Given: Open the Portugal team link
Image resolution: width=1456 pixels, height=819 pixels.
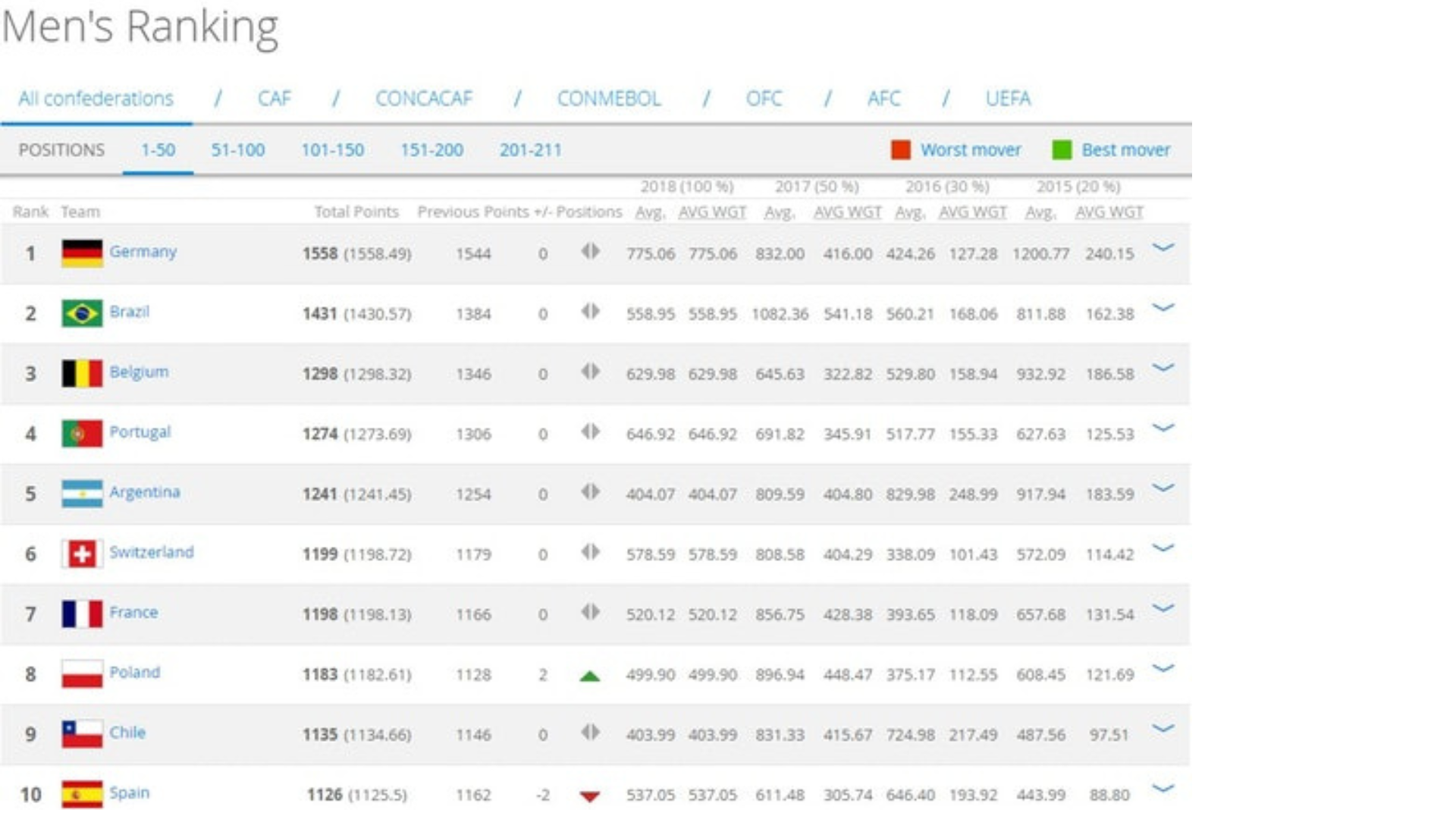Looking at the screenshot, I should point(140,431).
